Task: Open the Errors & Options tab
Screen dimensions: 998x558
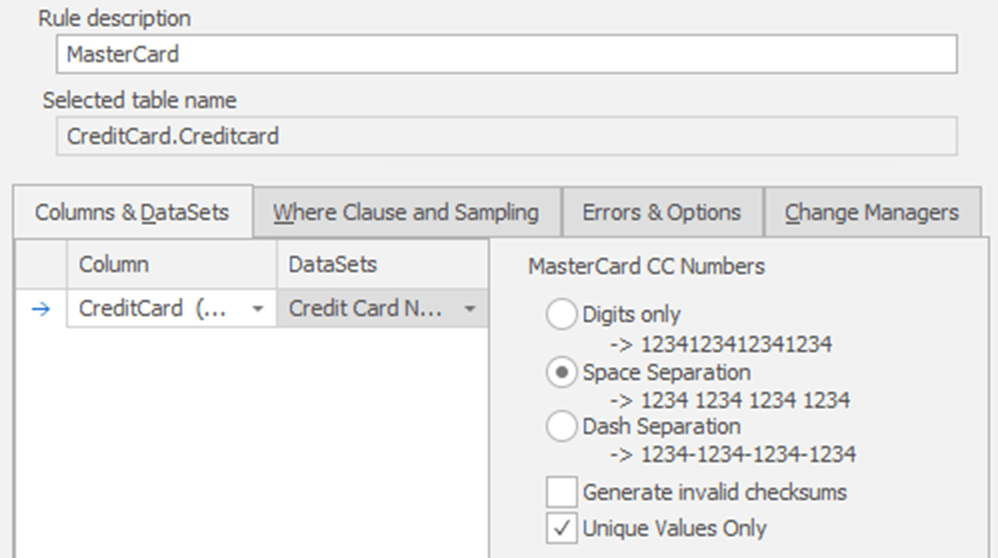Action: click(662, 213)
